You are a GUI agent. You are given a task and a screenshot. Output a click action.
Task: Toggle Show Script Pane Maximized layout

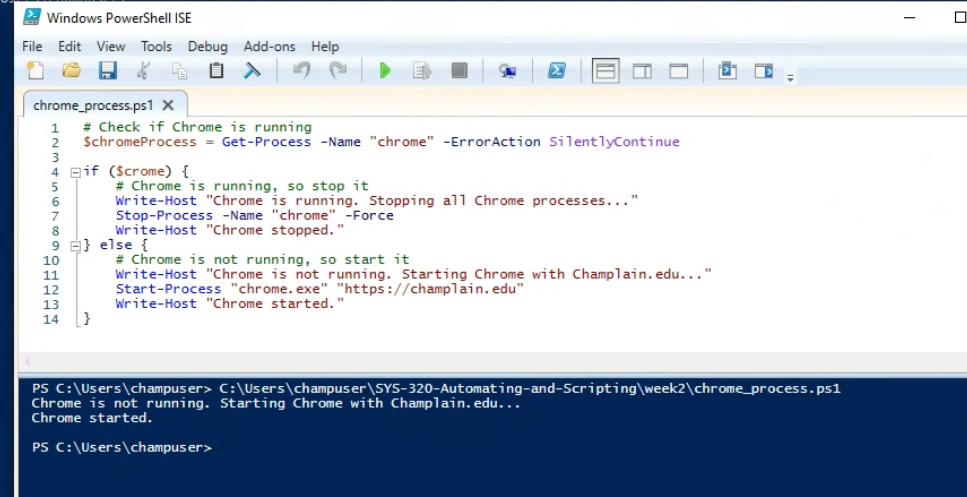click(x=679, y=71)
